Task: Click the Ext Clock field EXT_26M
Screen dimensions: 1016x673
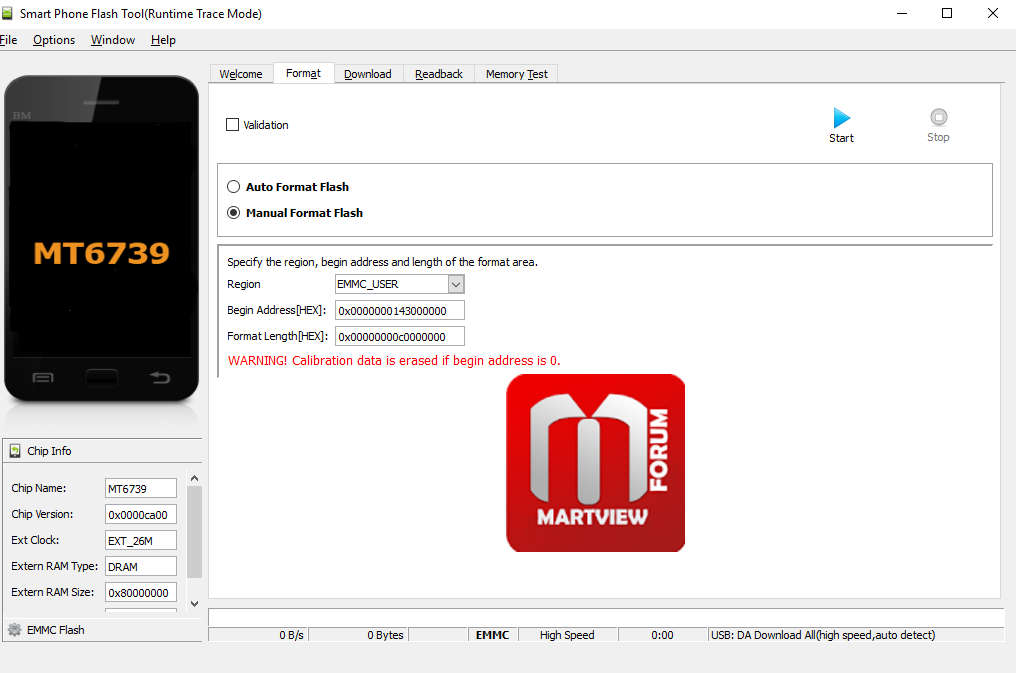Action: (141, 540)
